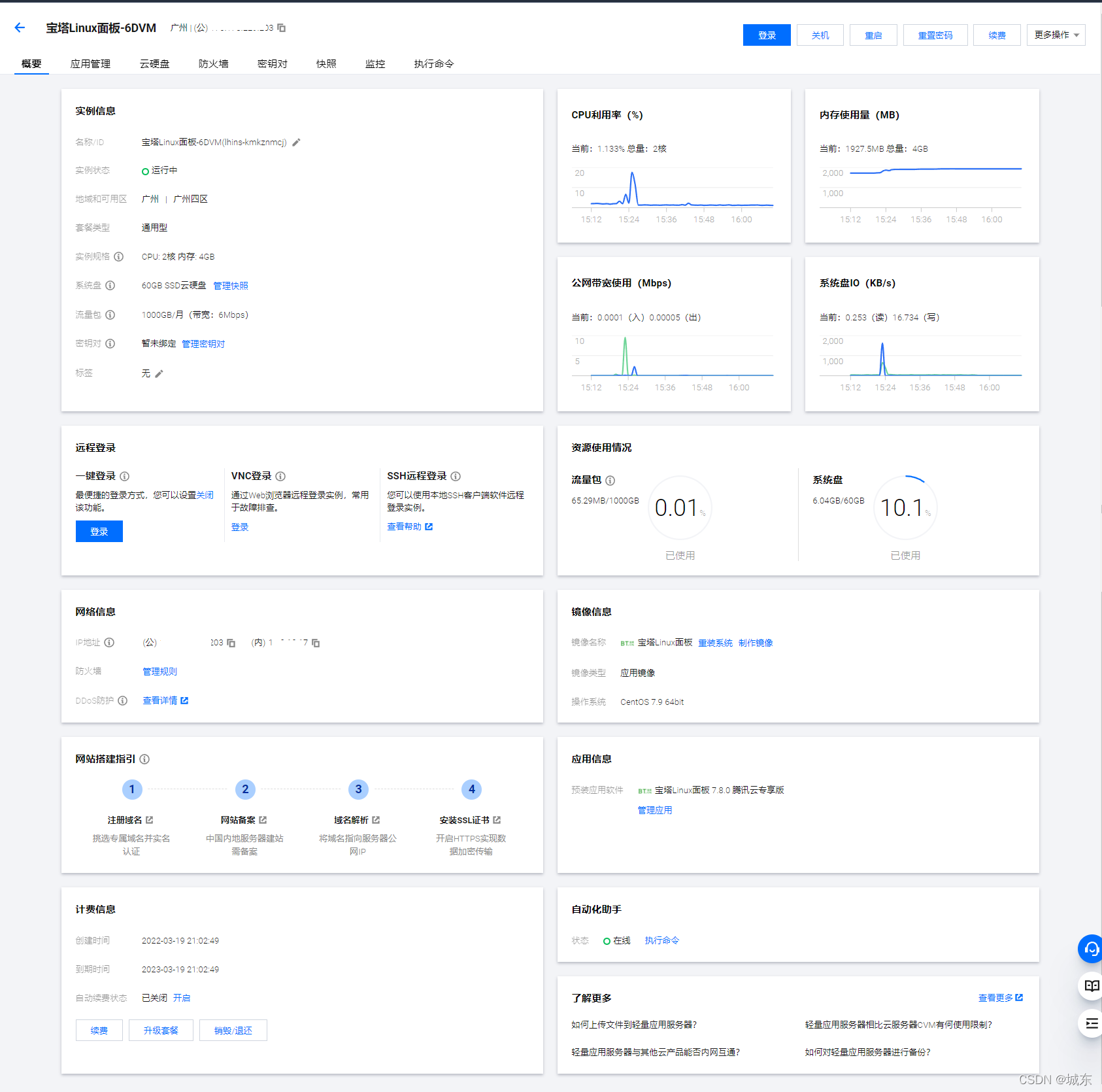The height and width of the screenshot is (1092, 1102).
Task: Click the 重置密码 button
Action: (935, 35)
